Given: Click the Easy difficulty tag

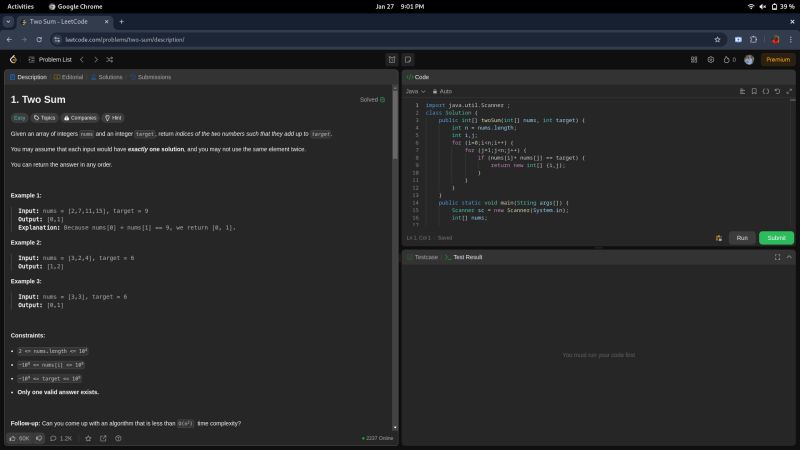Looking at the screenshot, I should [19, 118].
